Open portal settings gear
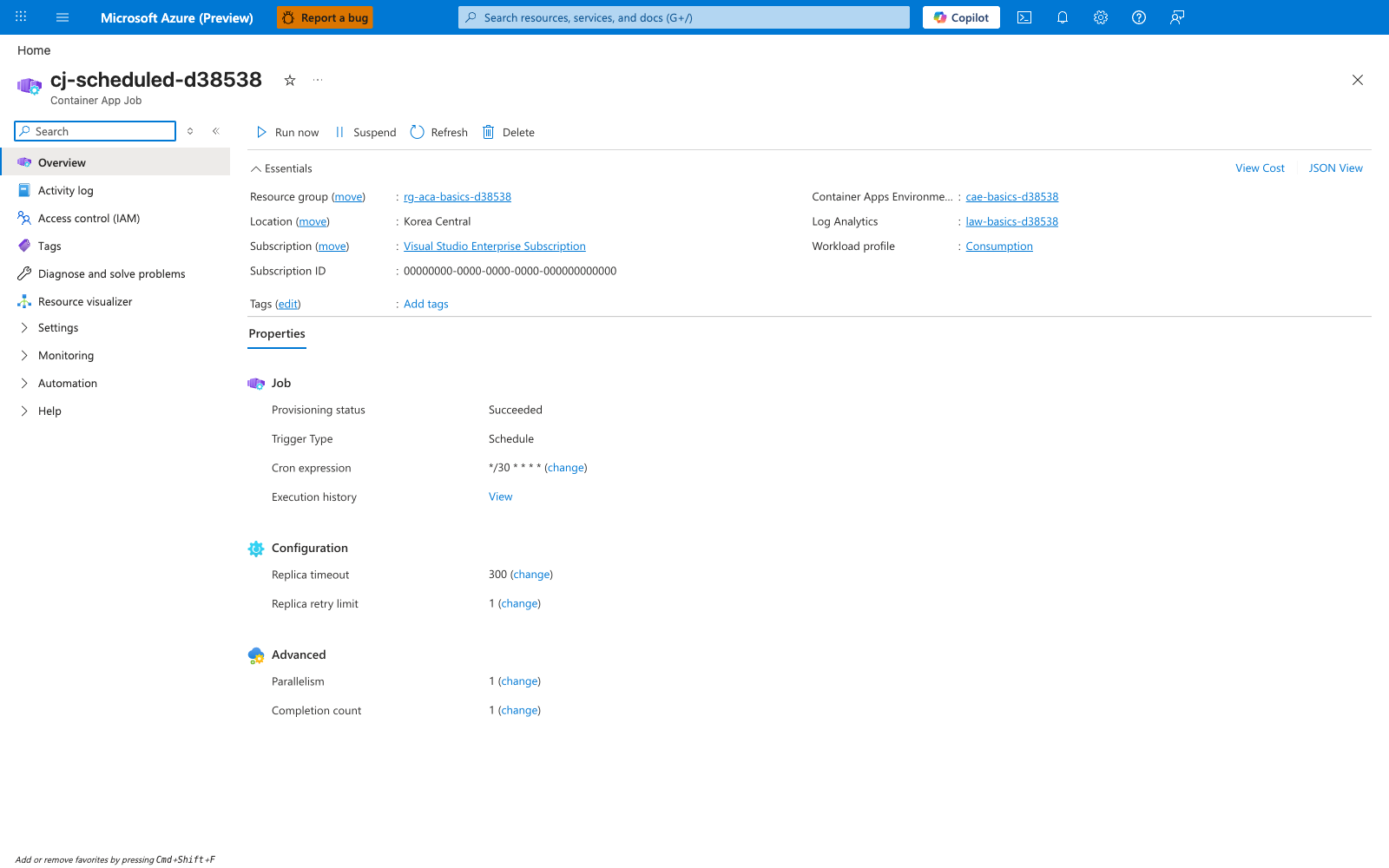 1101,17
